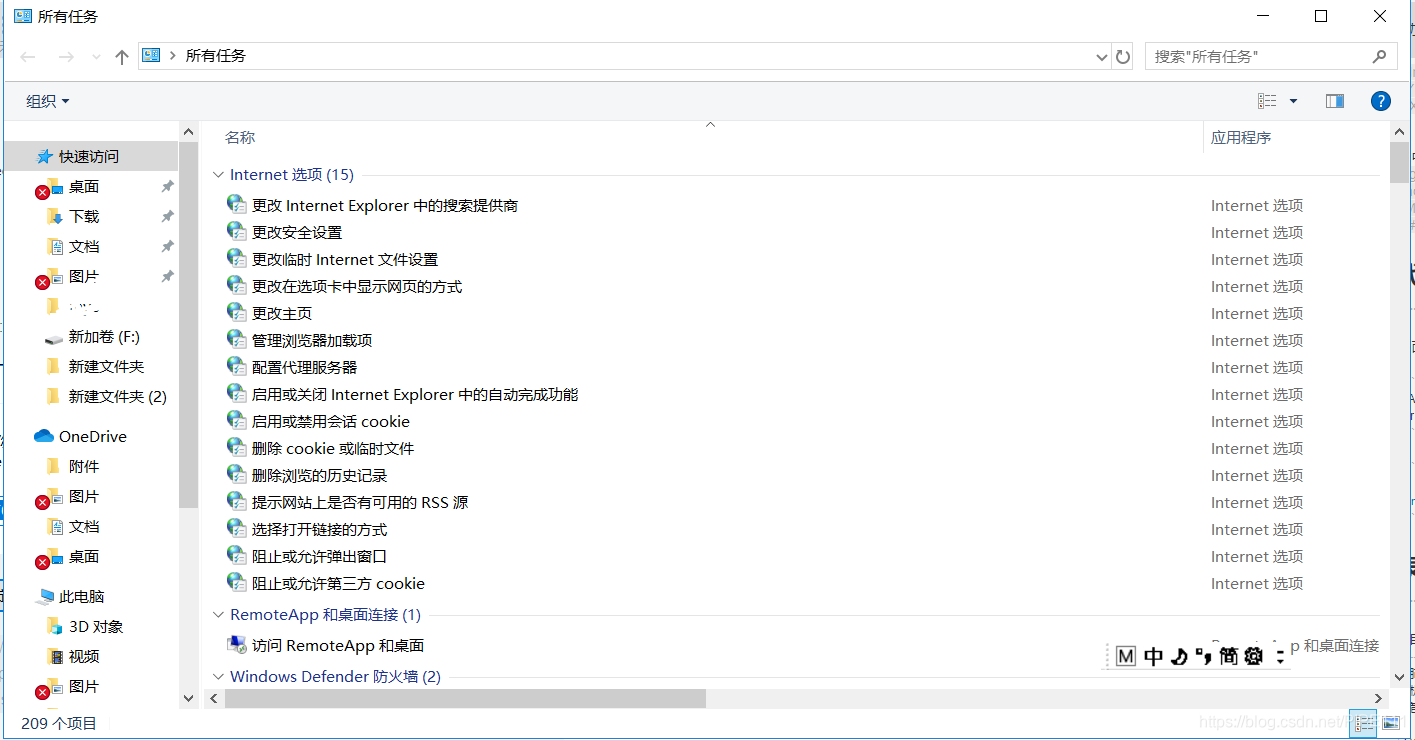The width and height of the screenshot is (1415, 740).
Task: Refresh the 所有任务 folder view
Action: [1123, 57]
